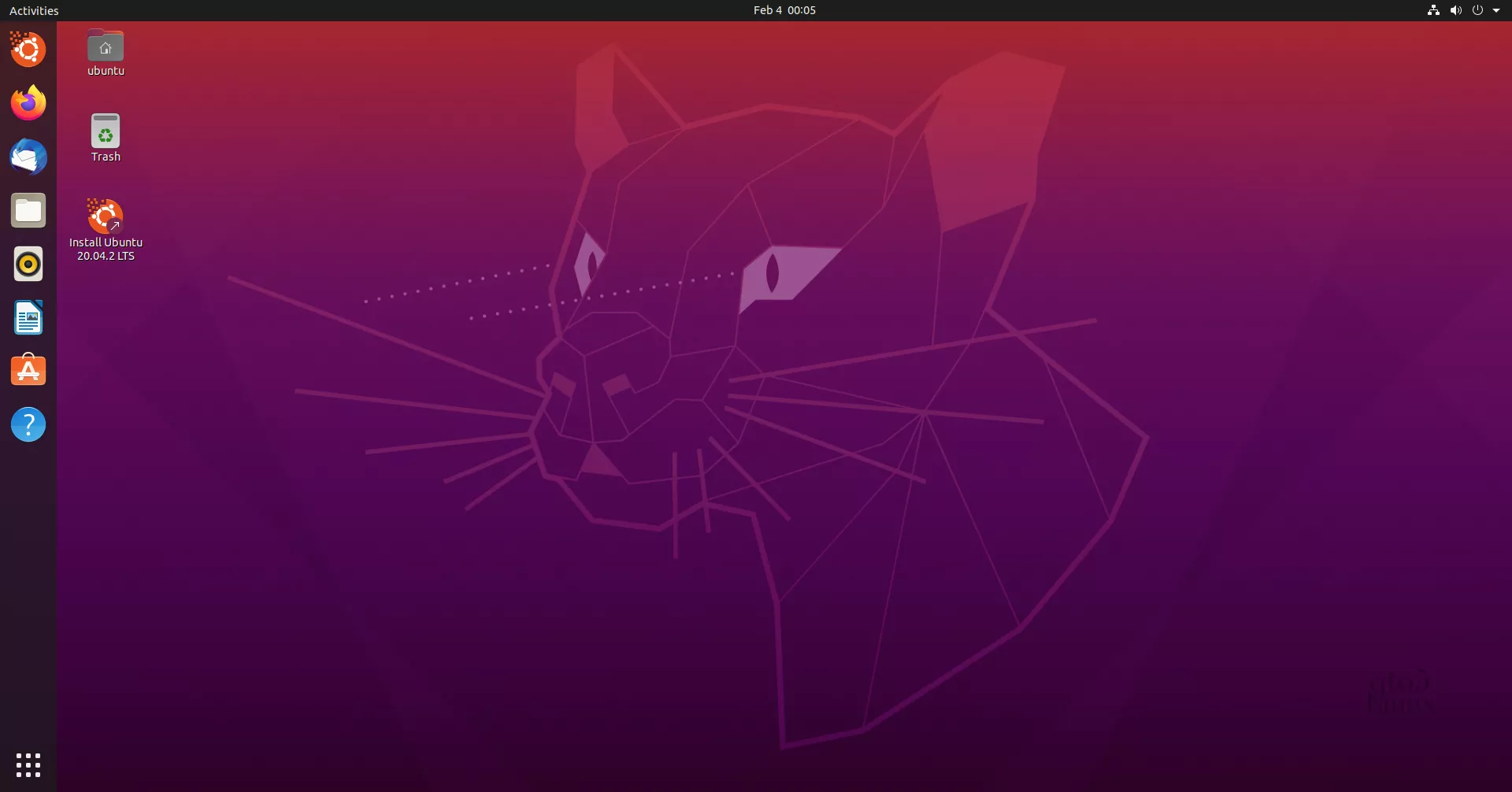1512x792 pixels.
Task: Click the power status icon
Action: pyautogui.click(x=1478, y=10)
